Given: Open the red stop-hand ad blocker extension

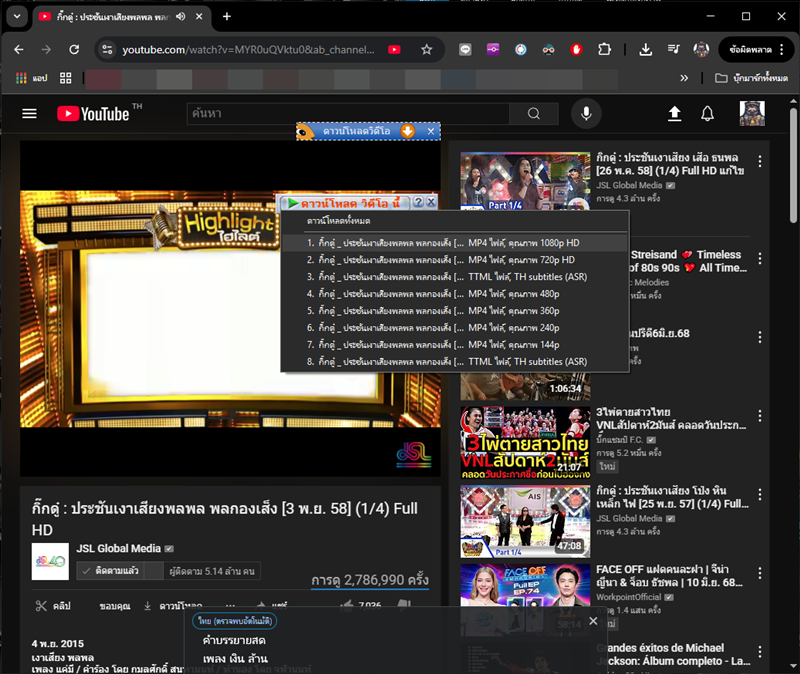Looking at the screenshot, I should click(x=576, y=49).
